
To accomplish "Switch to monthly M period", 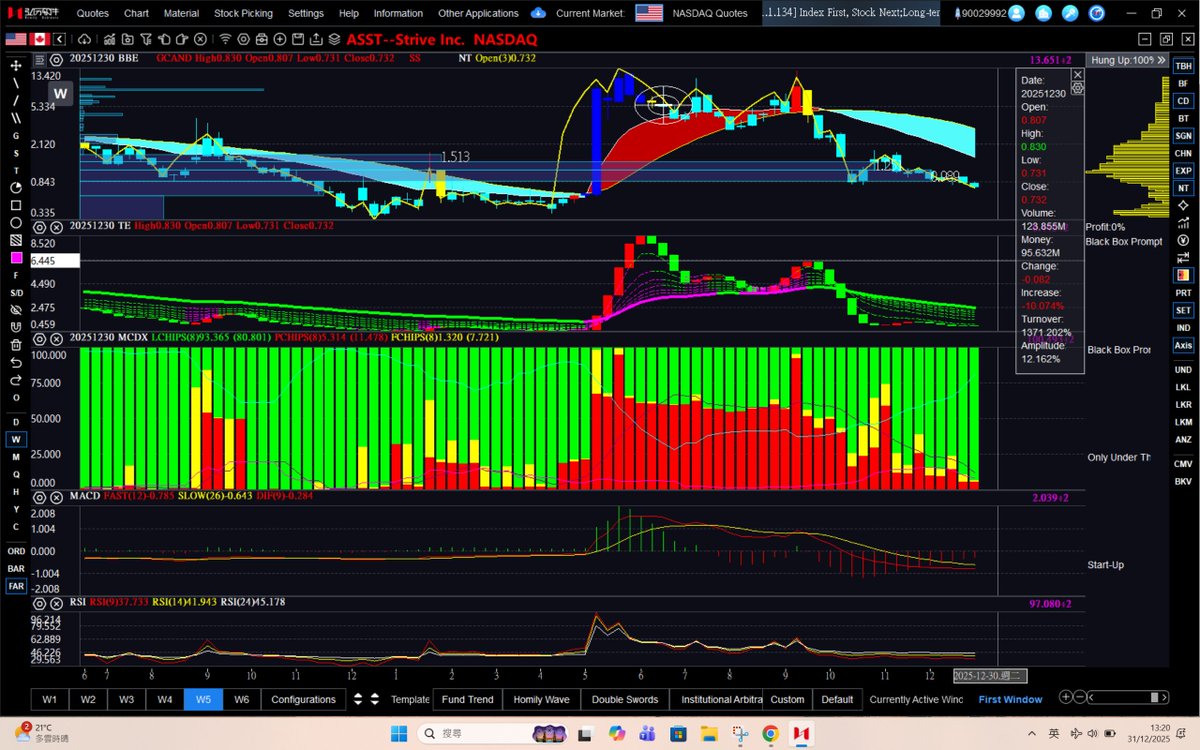I will click(x=16, y=457).
